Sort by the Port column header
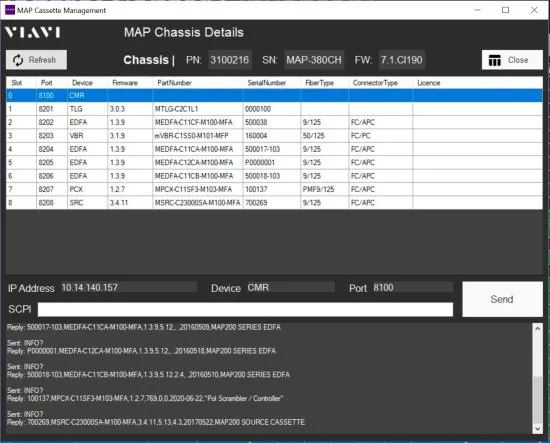 click(52, 83)
